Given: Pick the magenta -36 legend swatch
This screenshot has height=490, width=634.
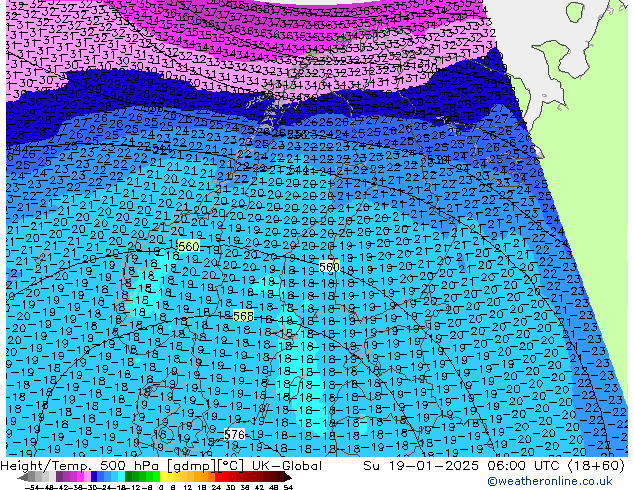Looking at the screenshot, I should click(x=80, y=476).
